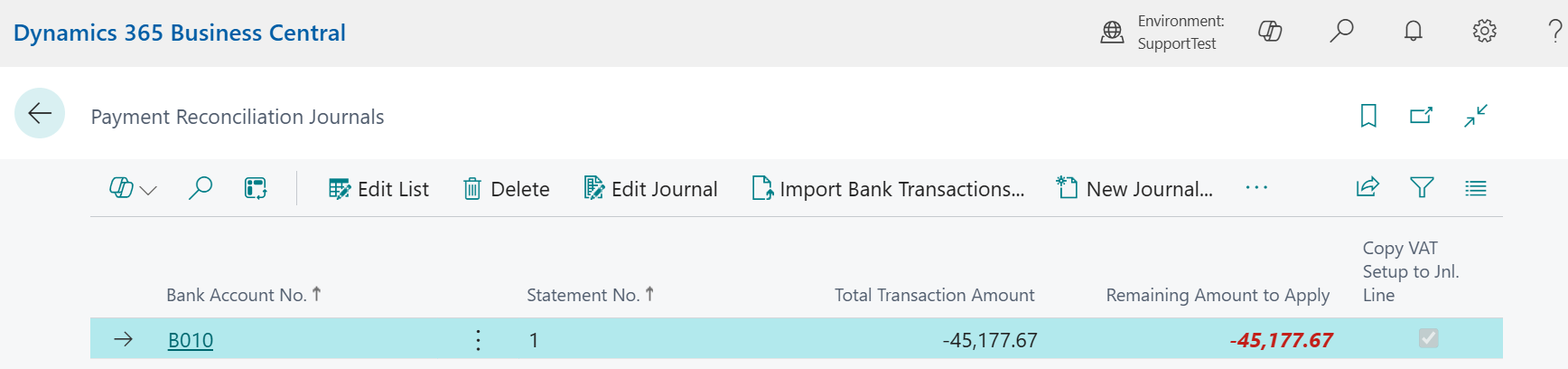Open the B010 bank account link
The height and width of the screenshot is (369, 1568).
(191, 340)
